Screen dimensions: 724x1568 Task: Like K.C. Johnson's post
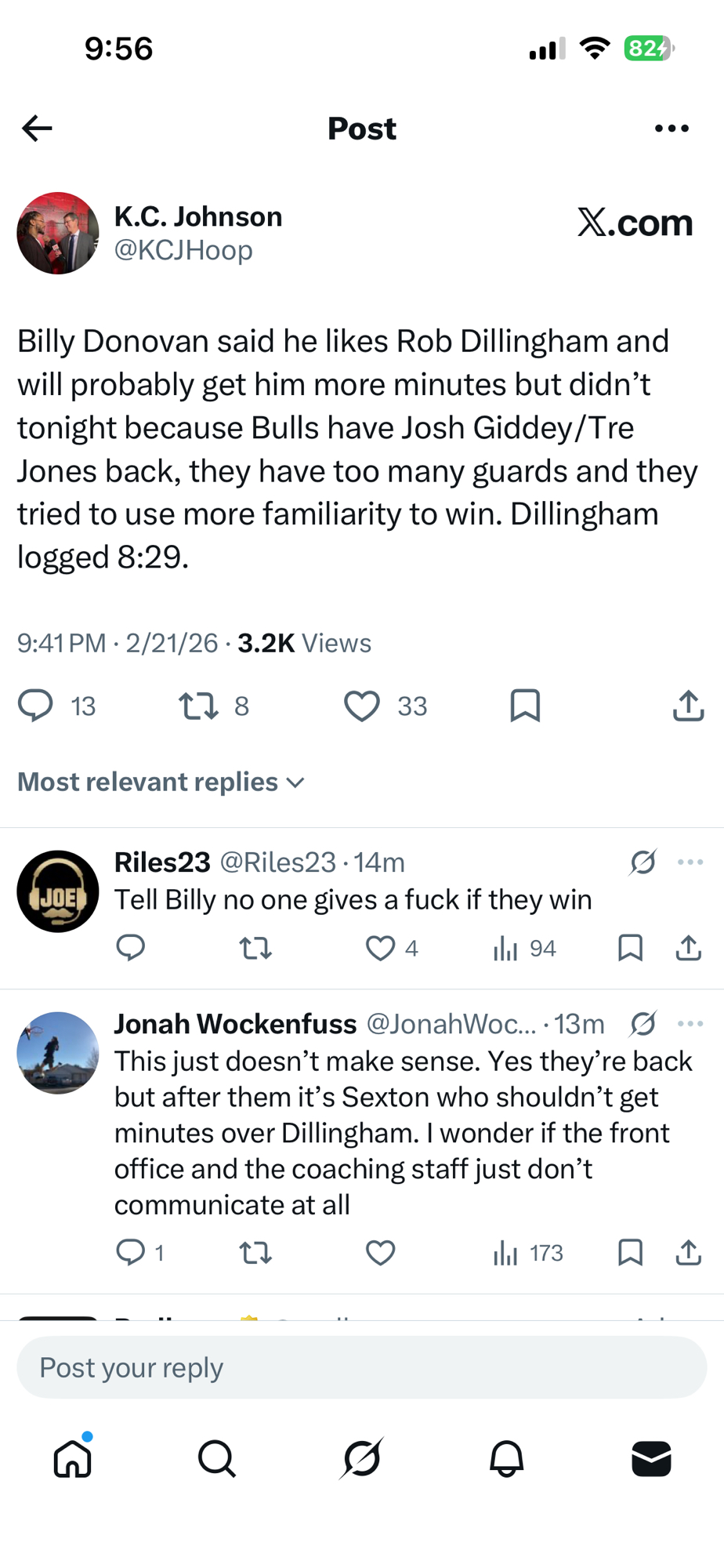[362, 706]
